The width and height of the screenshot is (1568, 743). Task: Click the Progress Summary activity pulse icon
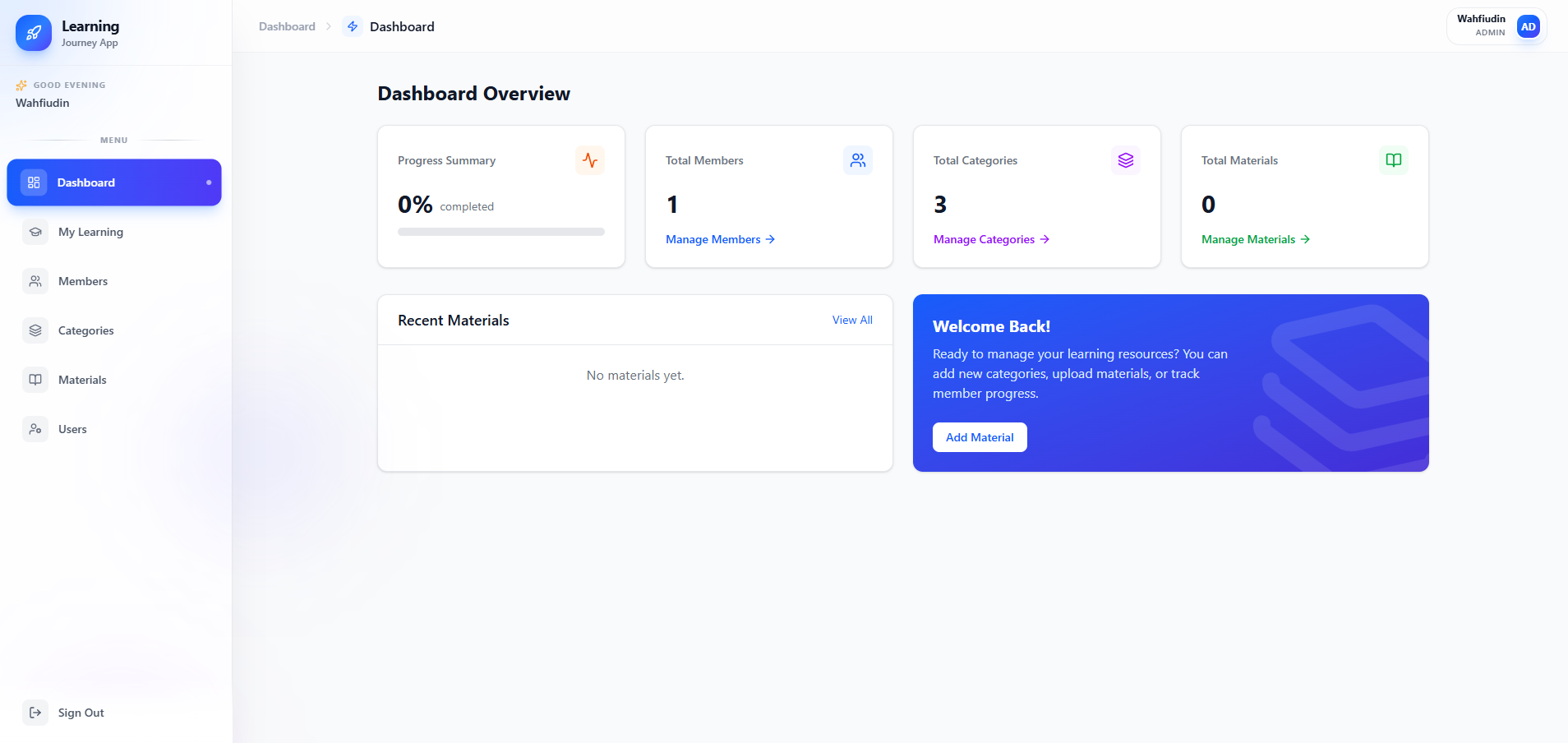tap(590, 160)
